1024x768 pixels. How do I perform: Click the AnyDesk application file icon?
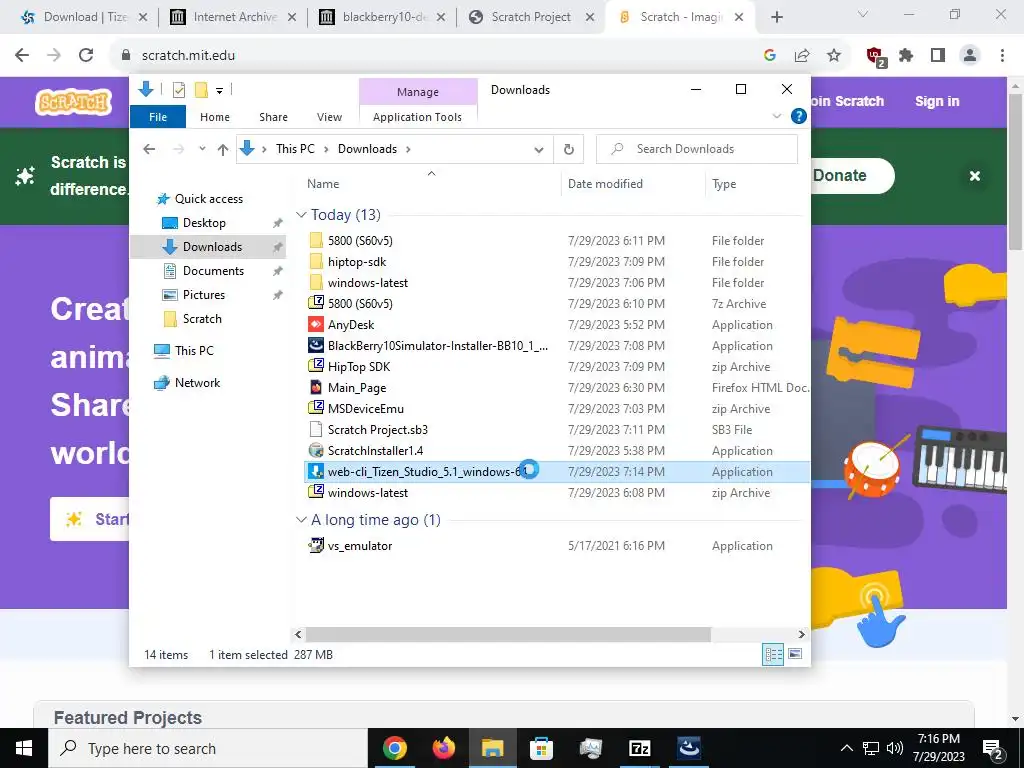point(316,325)
